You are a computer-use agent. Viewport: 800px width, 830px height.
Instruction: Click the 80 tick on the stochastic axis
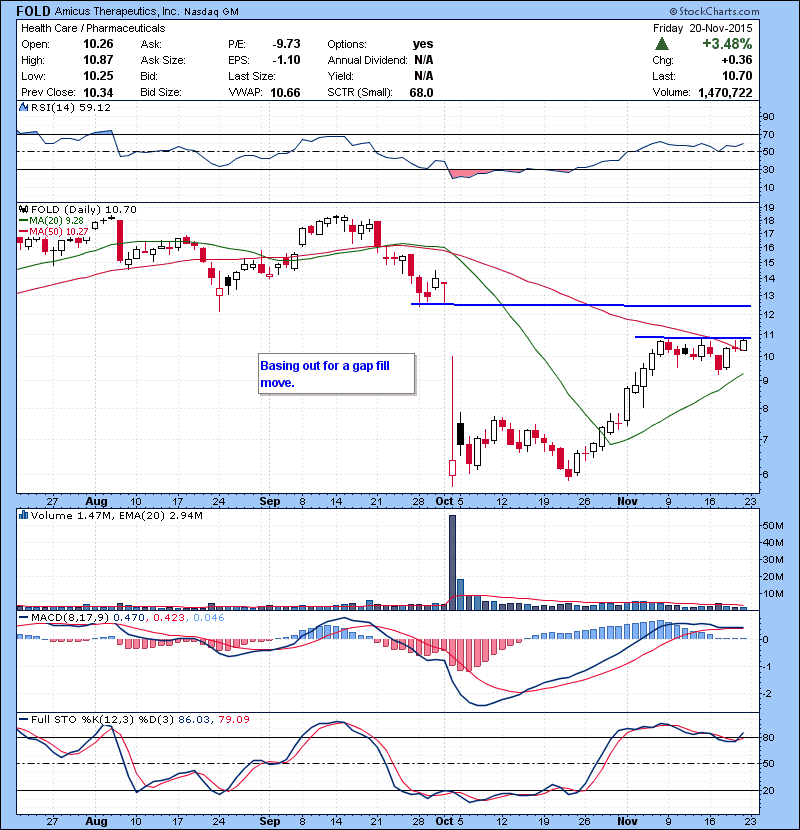point(768,738)
